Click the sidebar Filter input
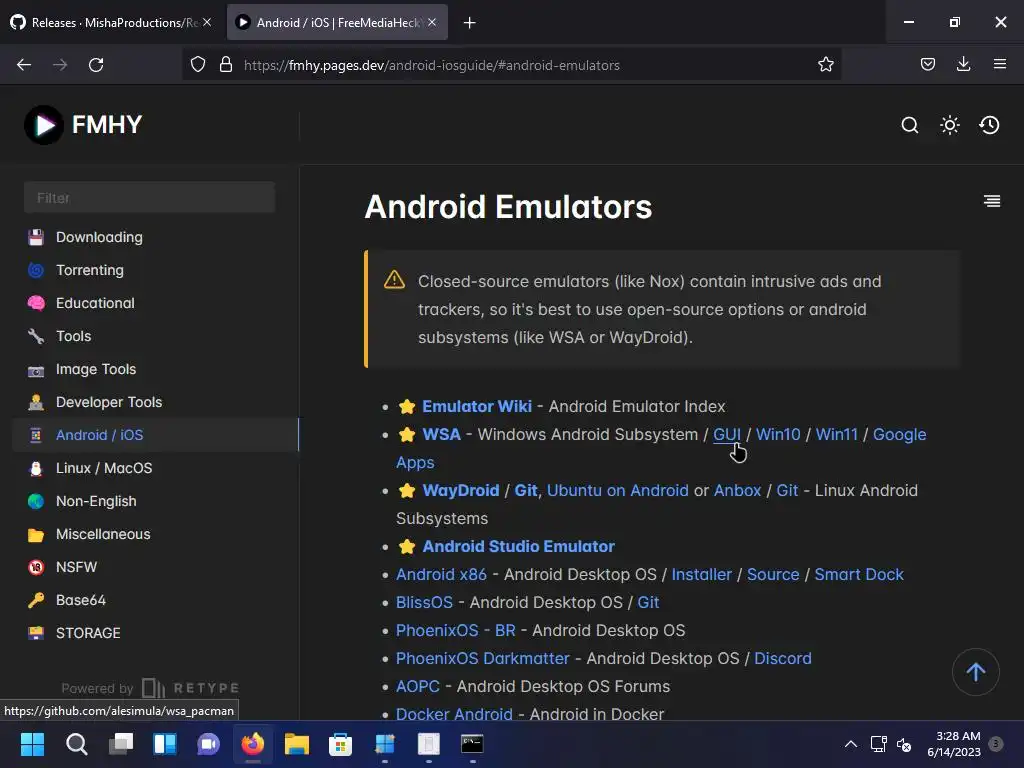This screenshot has width=1024, height=768. [x=150, y=197]
